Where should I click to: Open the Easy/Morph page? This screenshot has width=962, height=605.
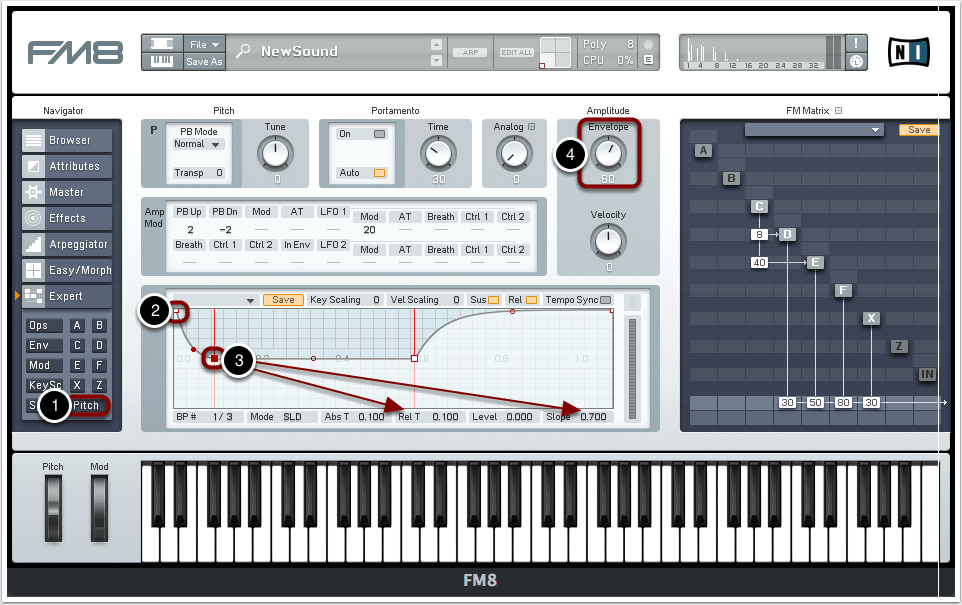point(67,271)
